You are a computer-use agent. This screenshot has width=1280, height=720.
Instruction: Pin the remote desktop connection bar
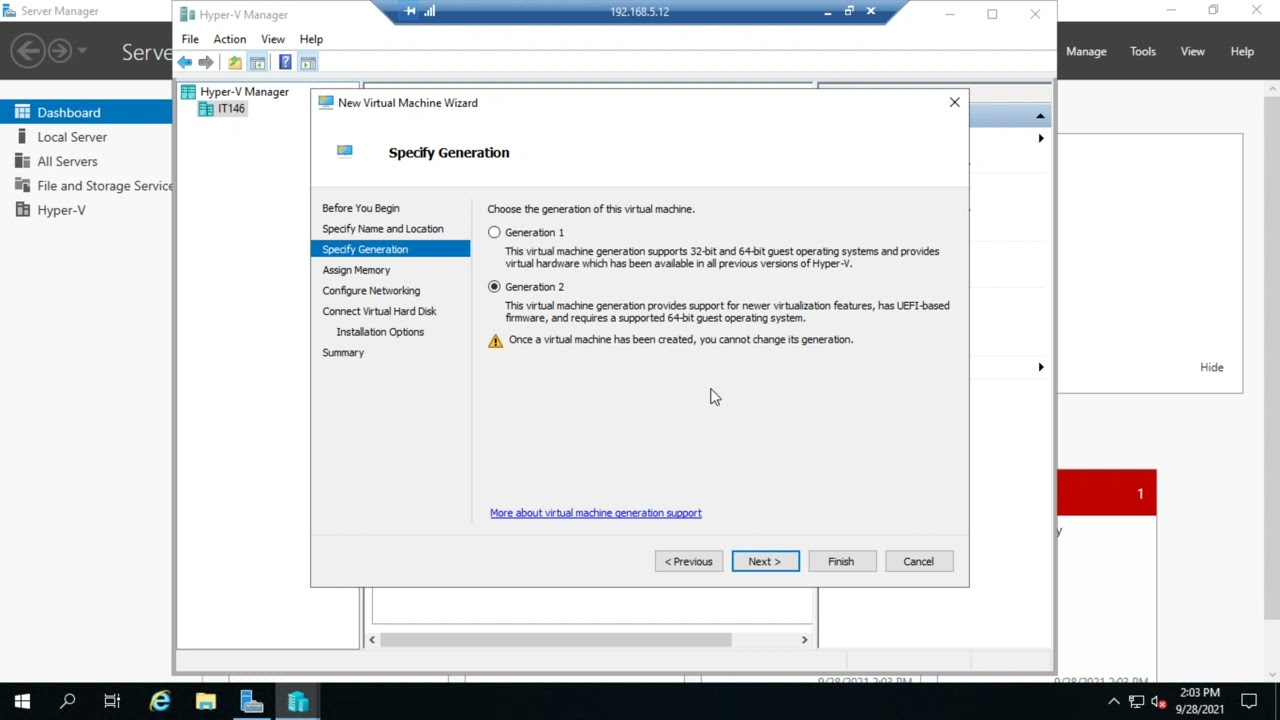pos(410,12)
